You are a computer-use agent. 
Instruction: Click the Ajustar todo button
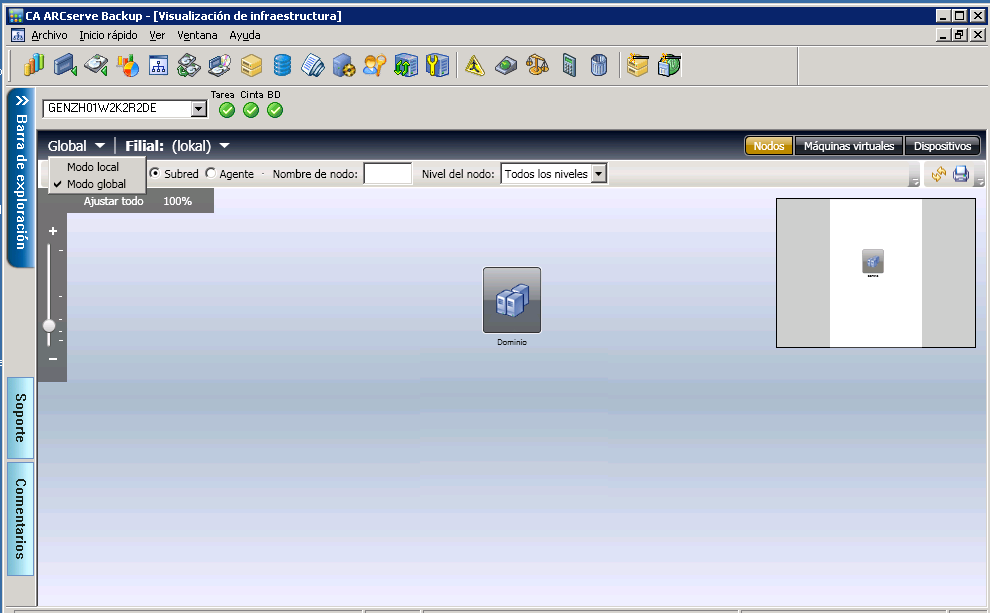[x=114, y=201]
